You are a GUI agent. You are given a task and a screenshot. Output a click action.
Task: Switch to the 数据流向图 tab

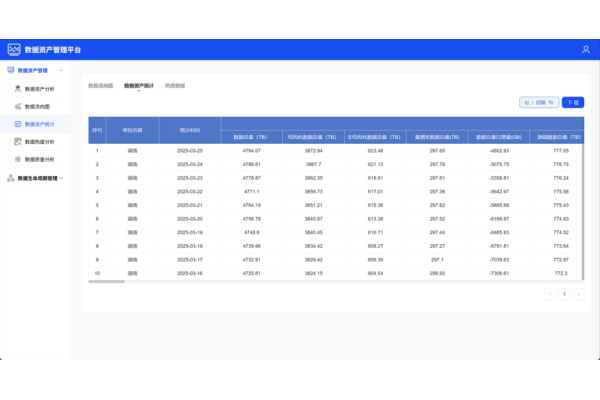tap(101, 86)
